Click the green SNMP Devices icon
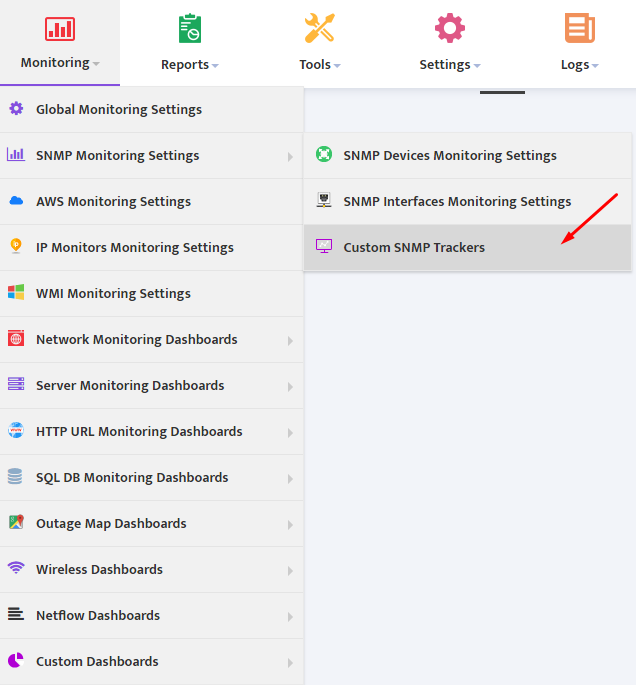636x685 pixels. [324, 154]
